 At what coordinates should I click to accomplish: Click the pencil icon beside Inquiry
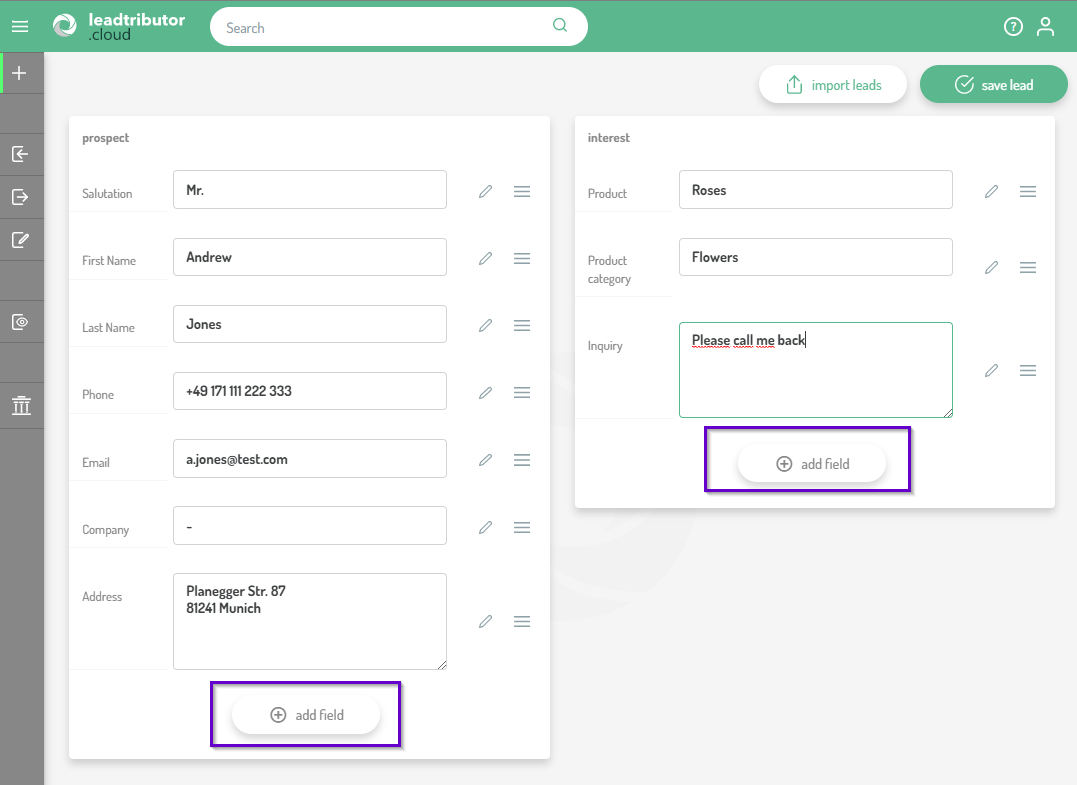991,370
